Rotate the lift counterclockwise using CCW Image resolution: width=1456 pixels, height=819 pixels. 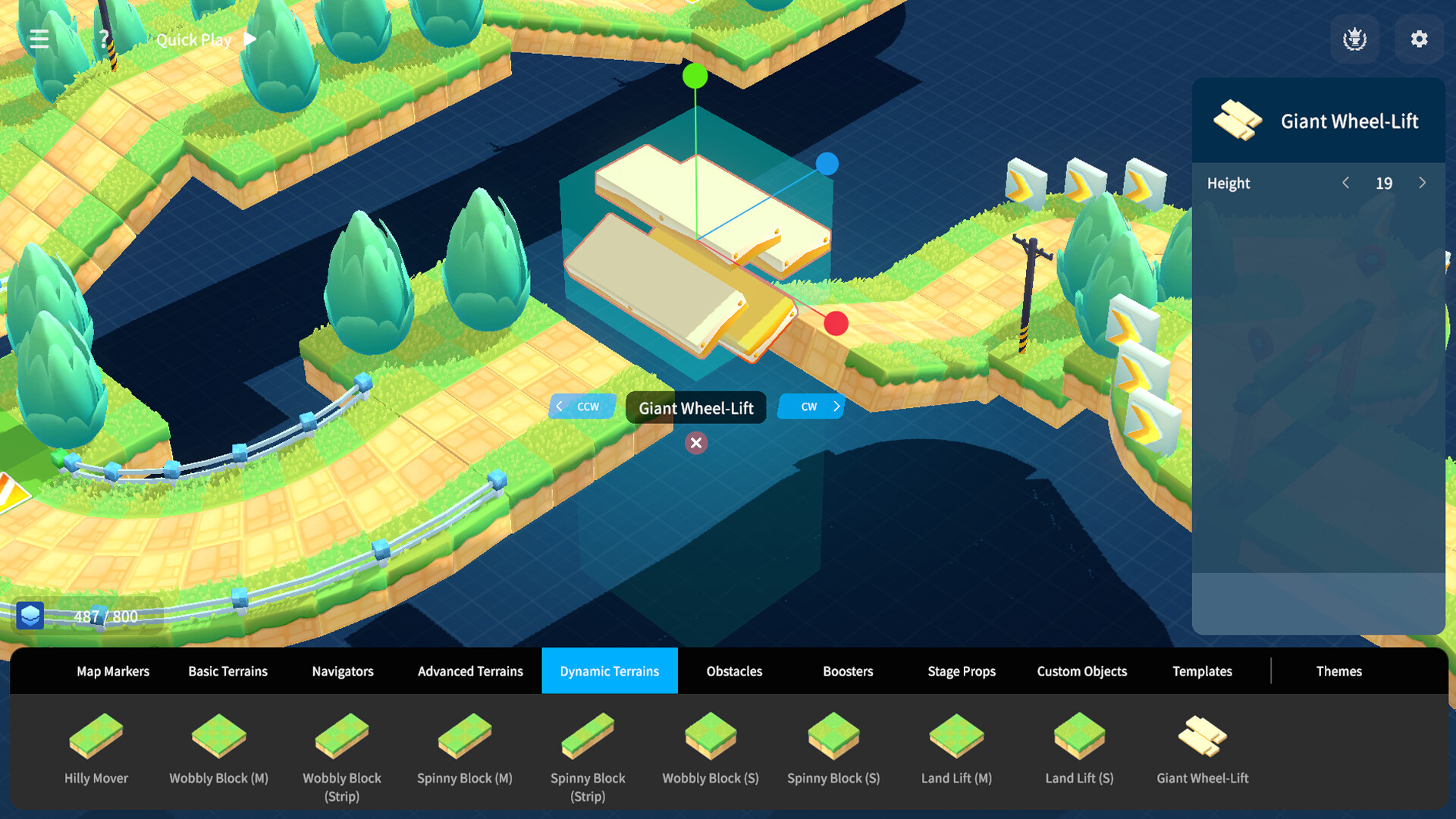point(582,406)
